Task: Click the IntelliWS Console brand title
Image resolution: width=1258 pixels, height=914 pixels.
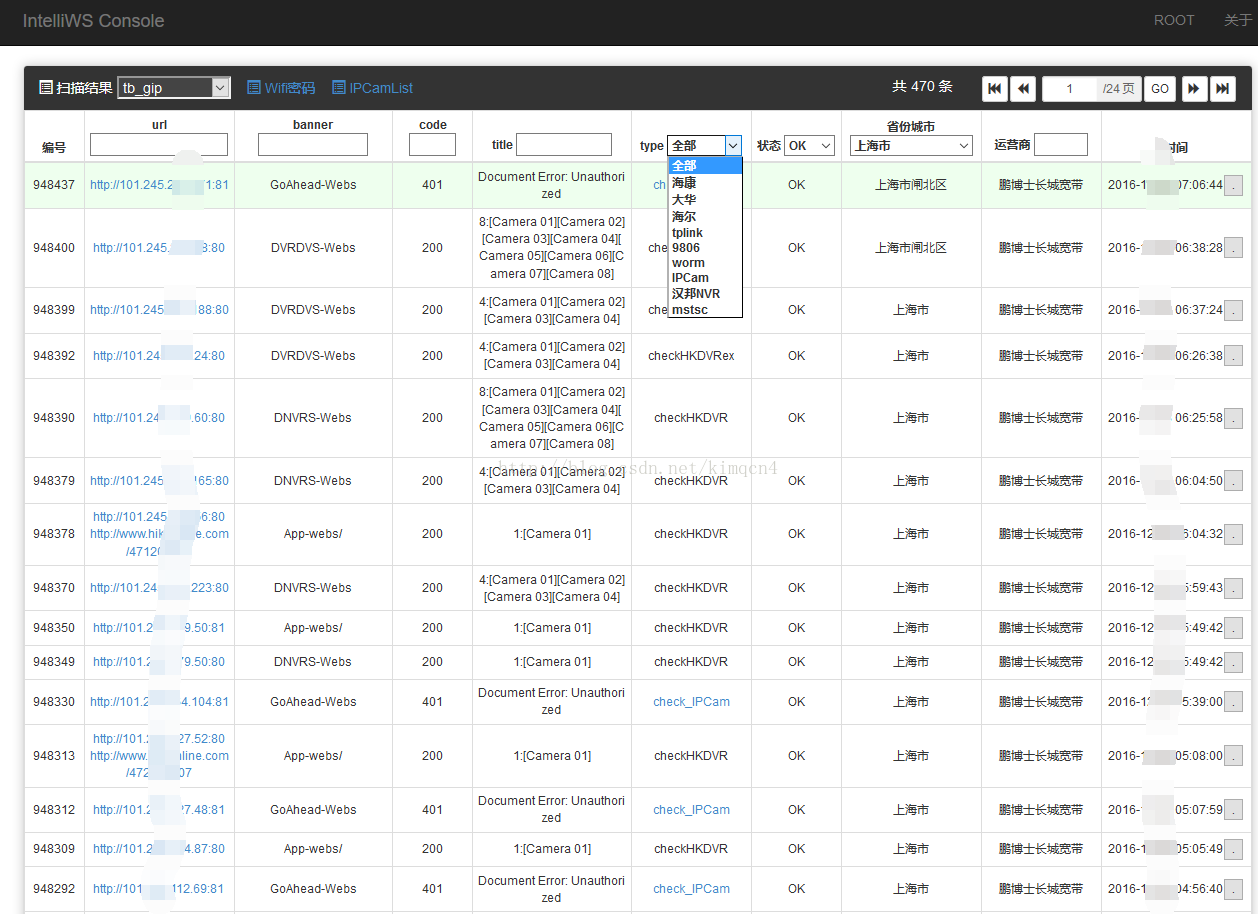Action: coord(93,20)
